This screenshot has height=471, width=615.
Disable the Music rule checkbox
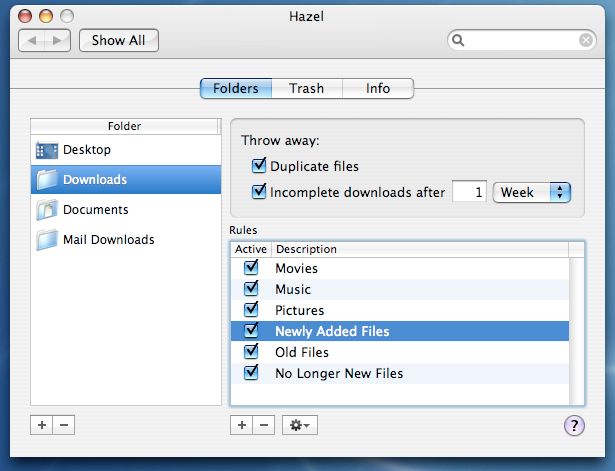[x=251, y=289]
